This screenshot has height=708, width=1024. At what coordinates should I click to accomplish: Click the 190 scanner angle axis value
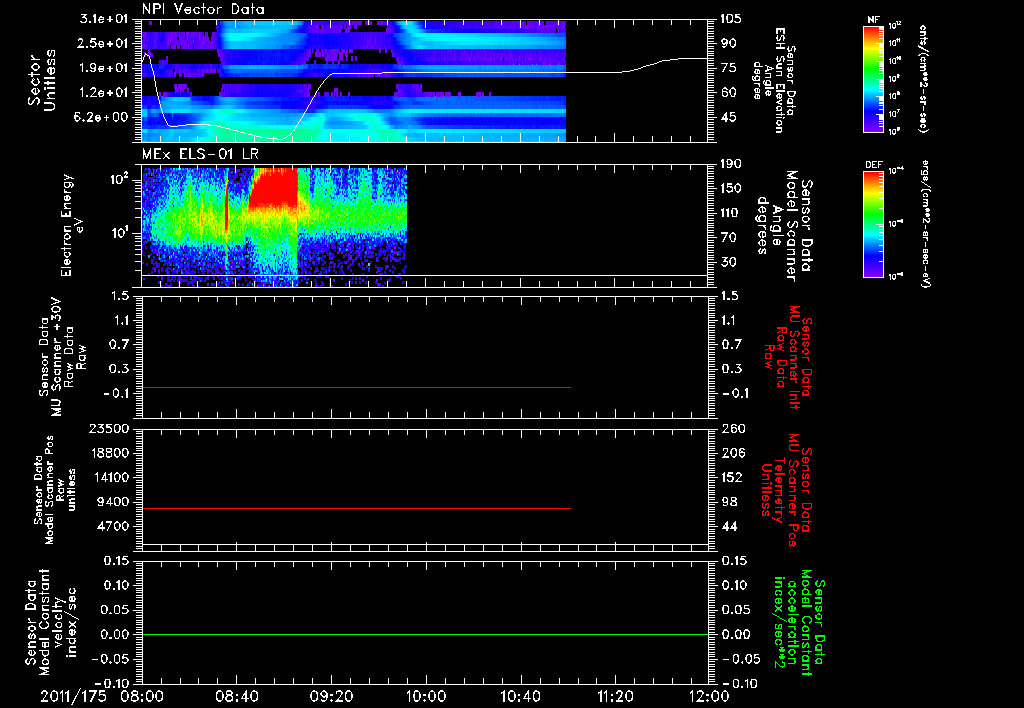[732, 164]
